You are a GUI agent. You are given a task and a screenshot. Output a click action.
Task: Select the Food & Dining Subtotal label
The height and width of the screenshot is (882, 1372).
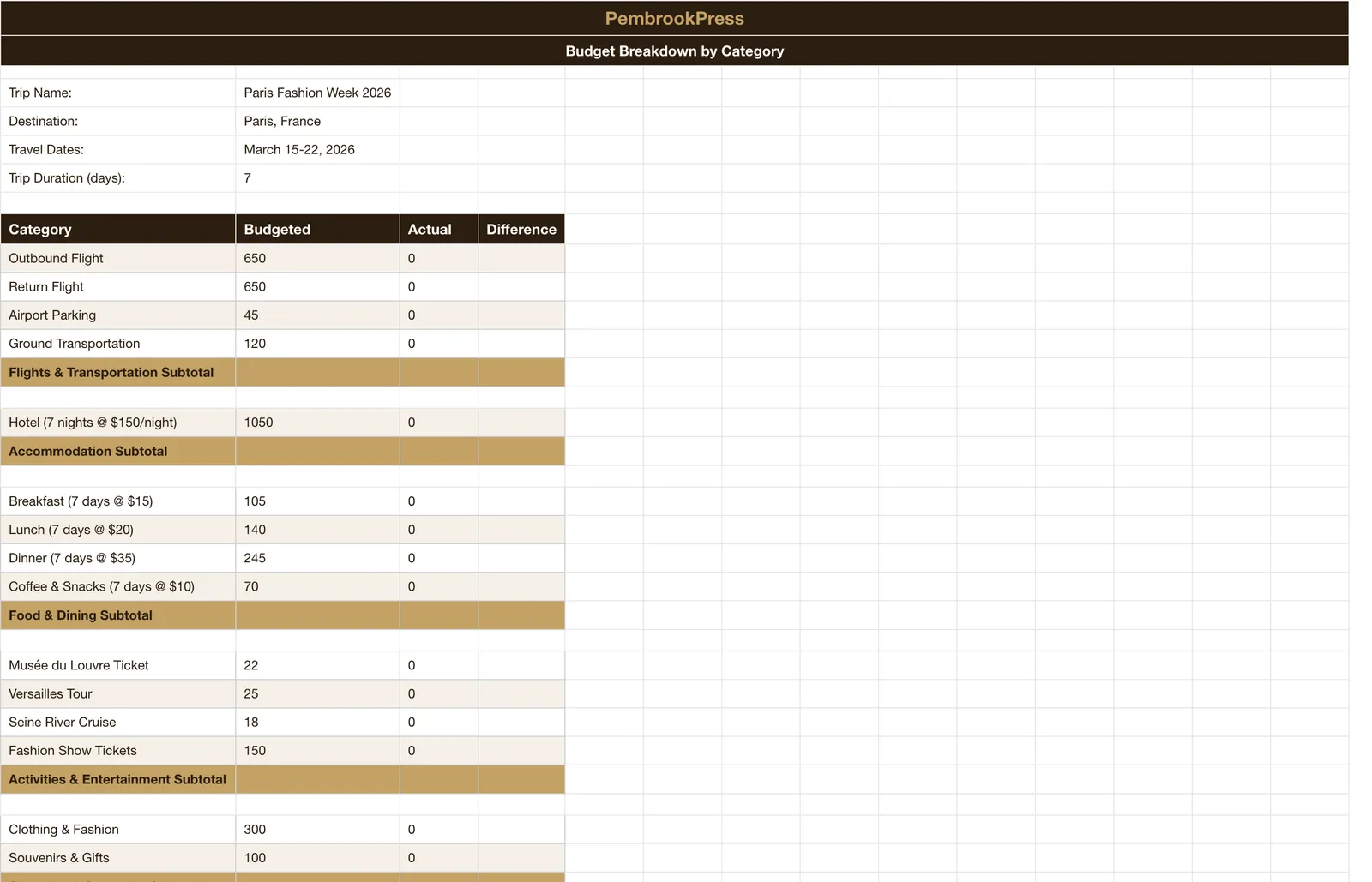[x=118, y=615]
